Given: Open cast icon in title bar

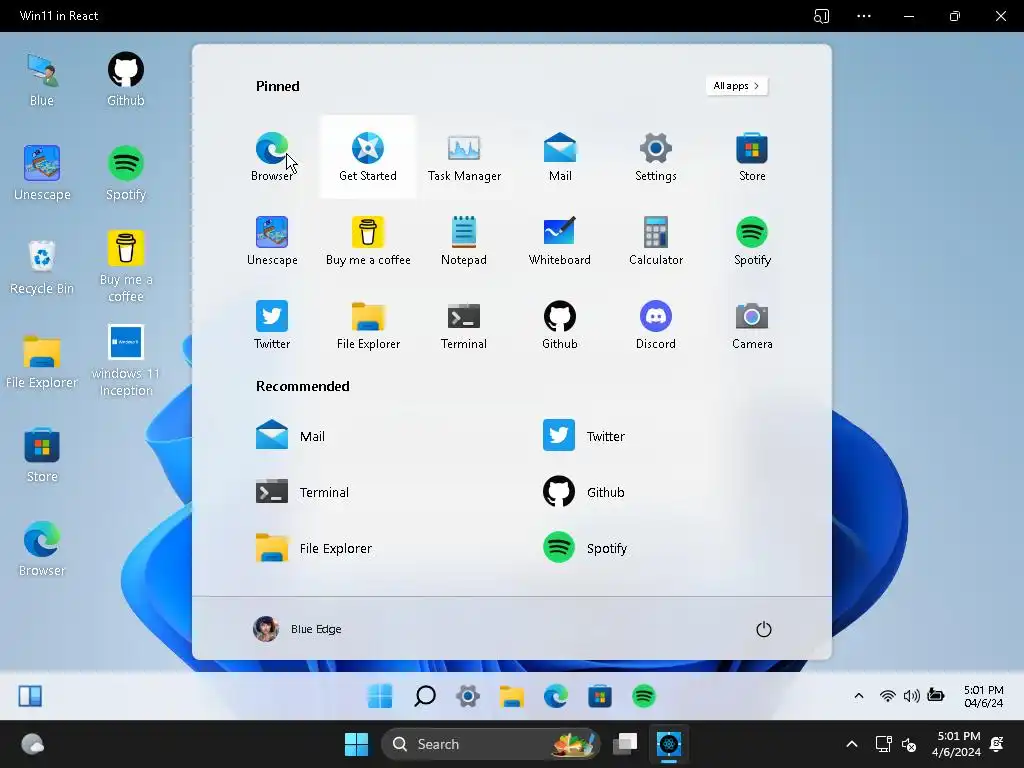Looking at the screenshot, I should (x=821, y=16).
